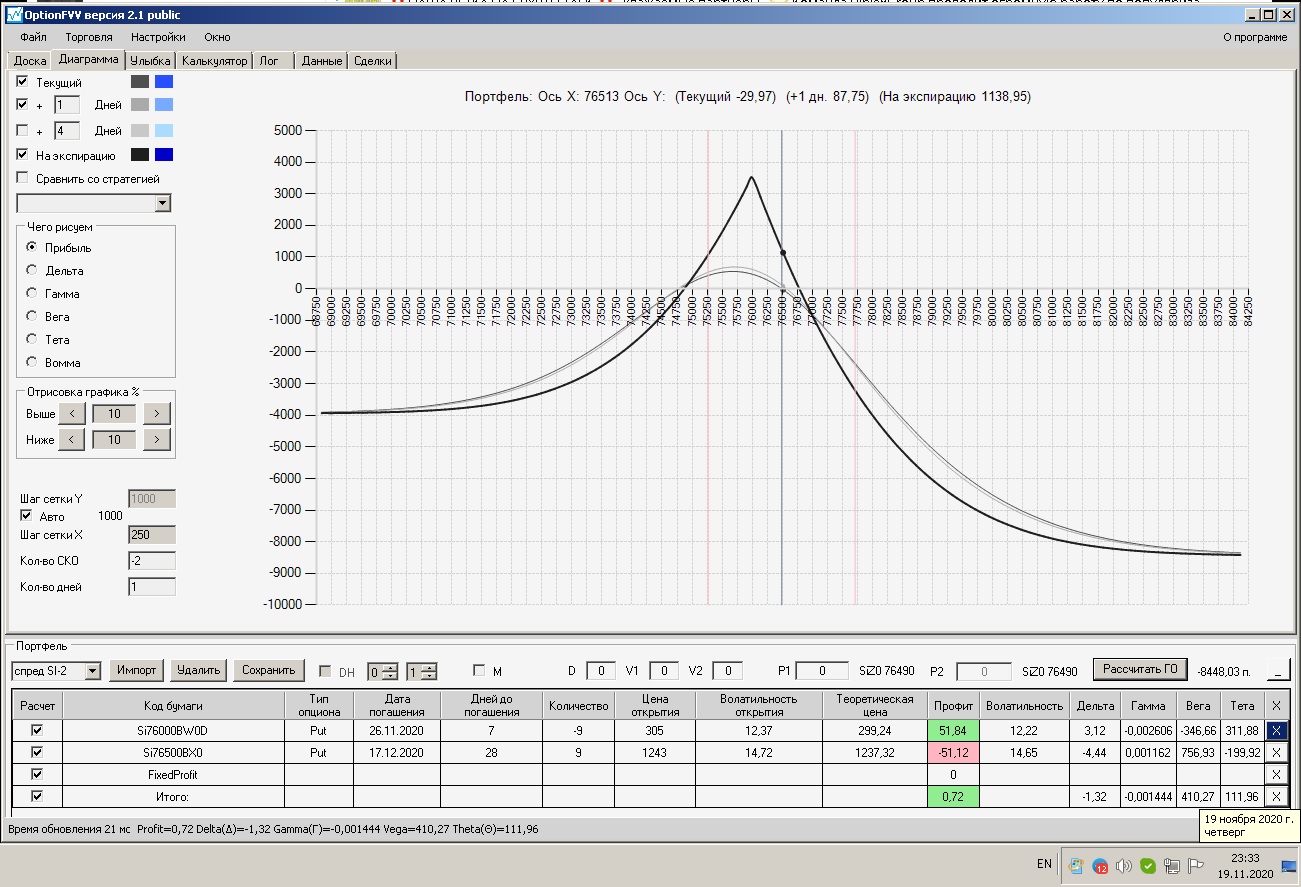
Task: Expand the strategy comparison combo box
Action: coord(163,204)
